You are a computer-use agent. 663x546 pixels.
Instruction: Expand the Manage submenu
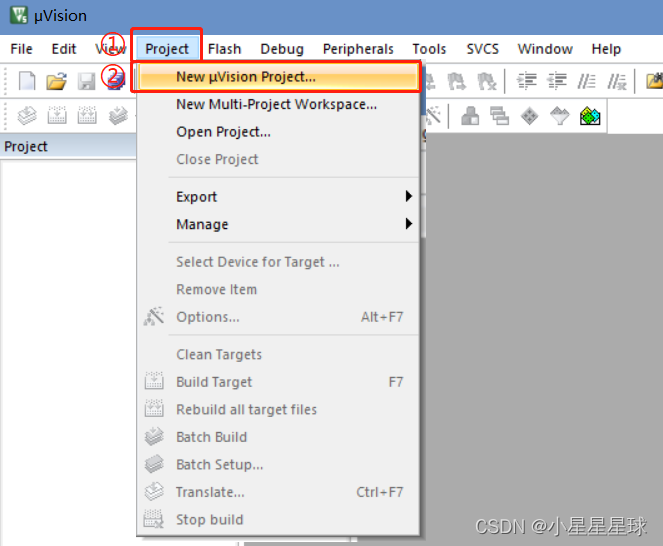tap(278, 224)
